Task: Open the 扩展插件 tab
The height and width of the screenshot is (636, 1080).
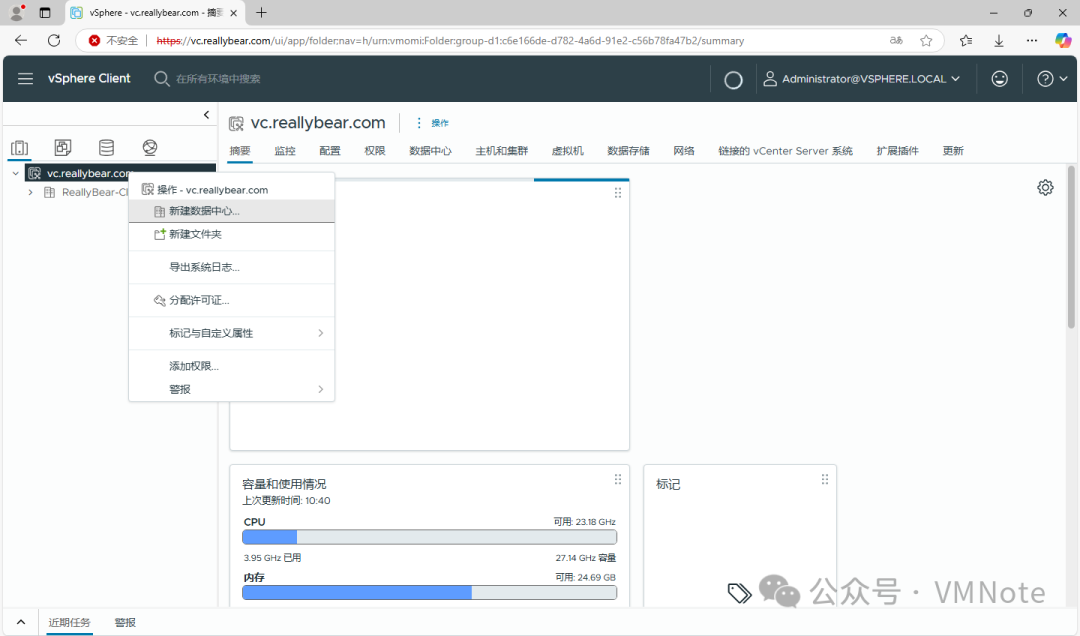Action: 897,151
